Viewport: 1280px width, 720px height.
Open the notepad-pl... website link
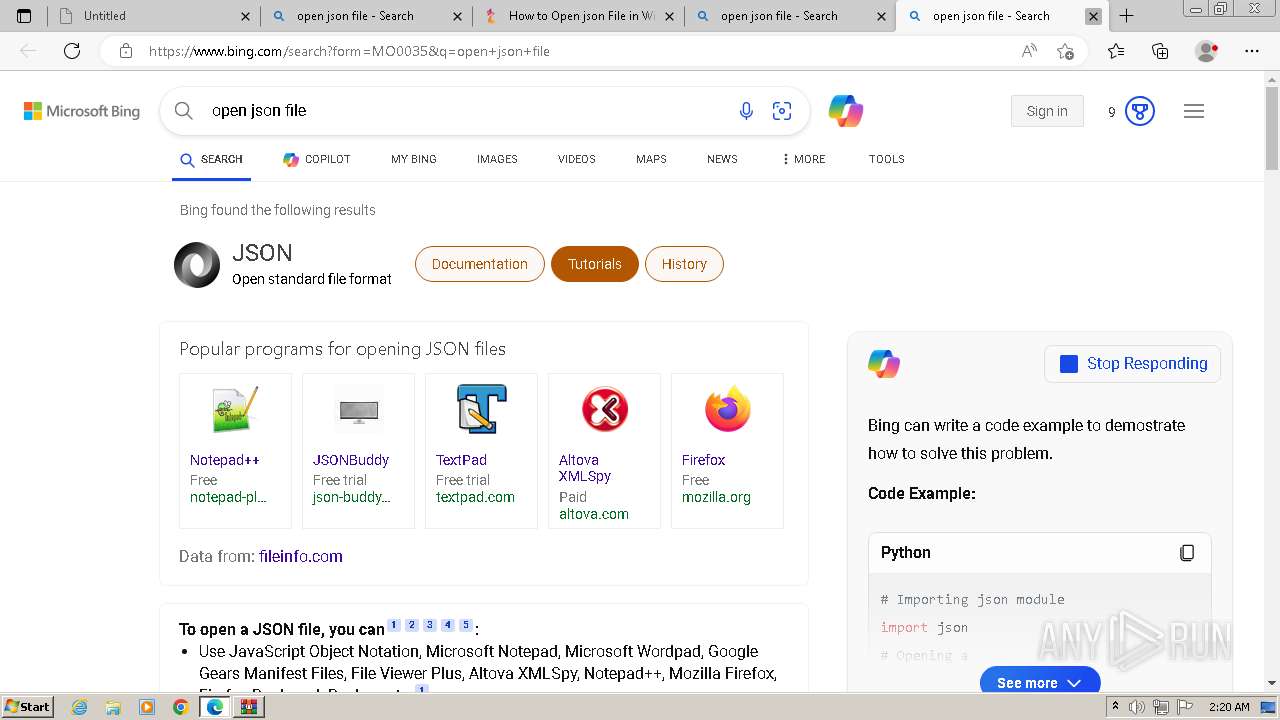pyautogui.click(x=228, y=497)
